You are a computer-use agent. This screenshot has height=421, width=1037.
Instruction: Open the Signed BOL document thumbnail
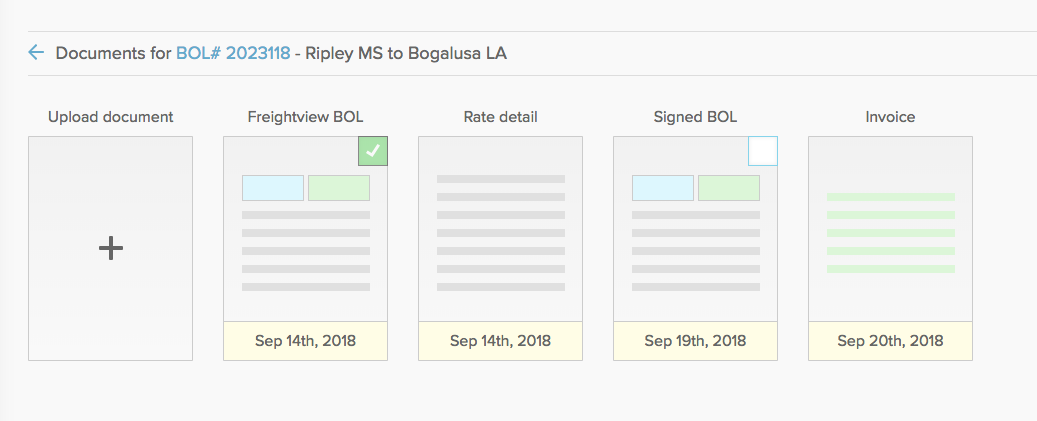tap(695, 229)
